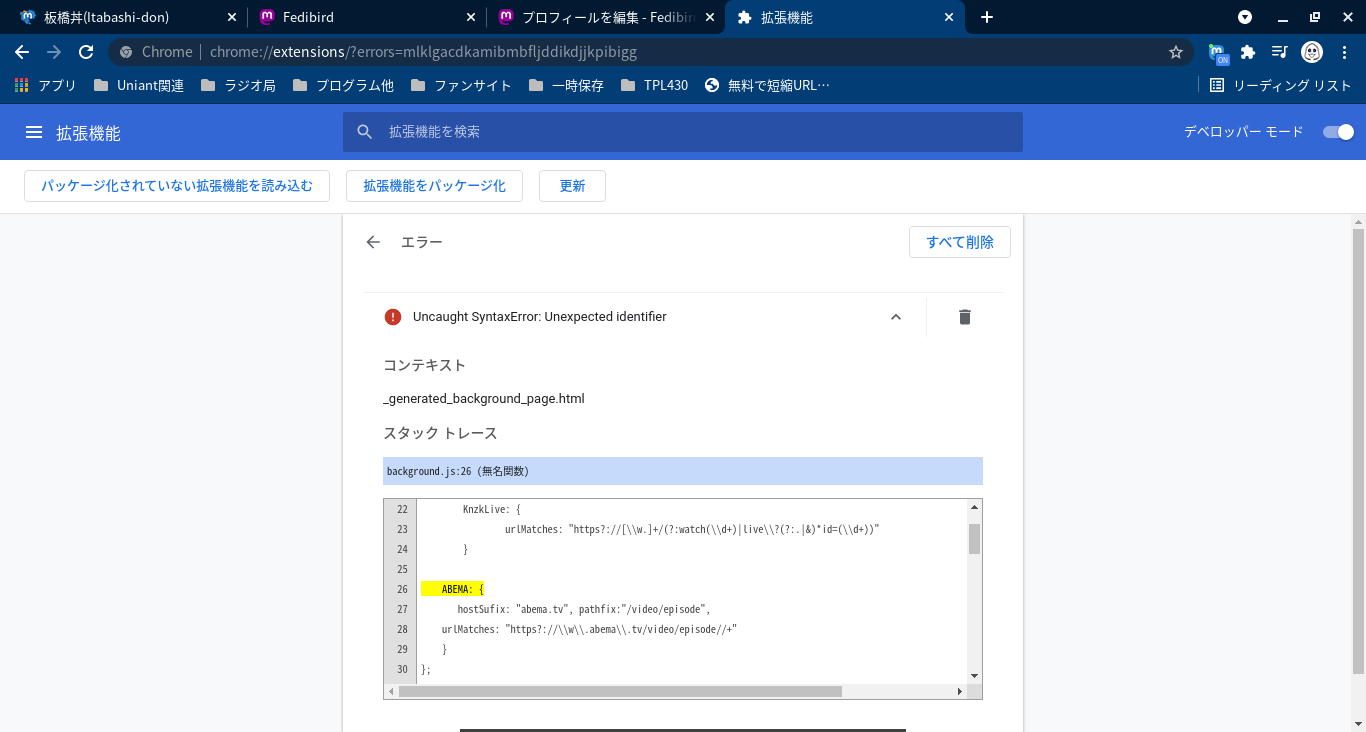Open the tab search dropdown arrow

pyautogui.click(x=1245, y=17)
